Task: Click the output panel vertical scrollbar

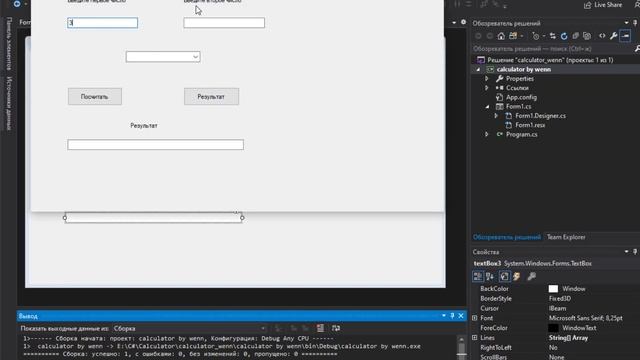Action: coord(462,347)
